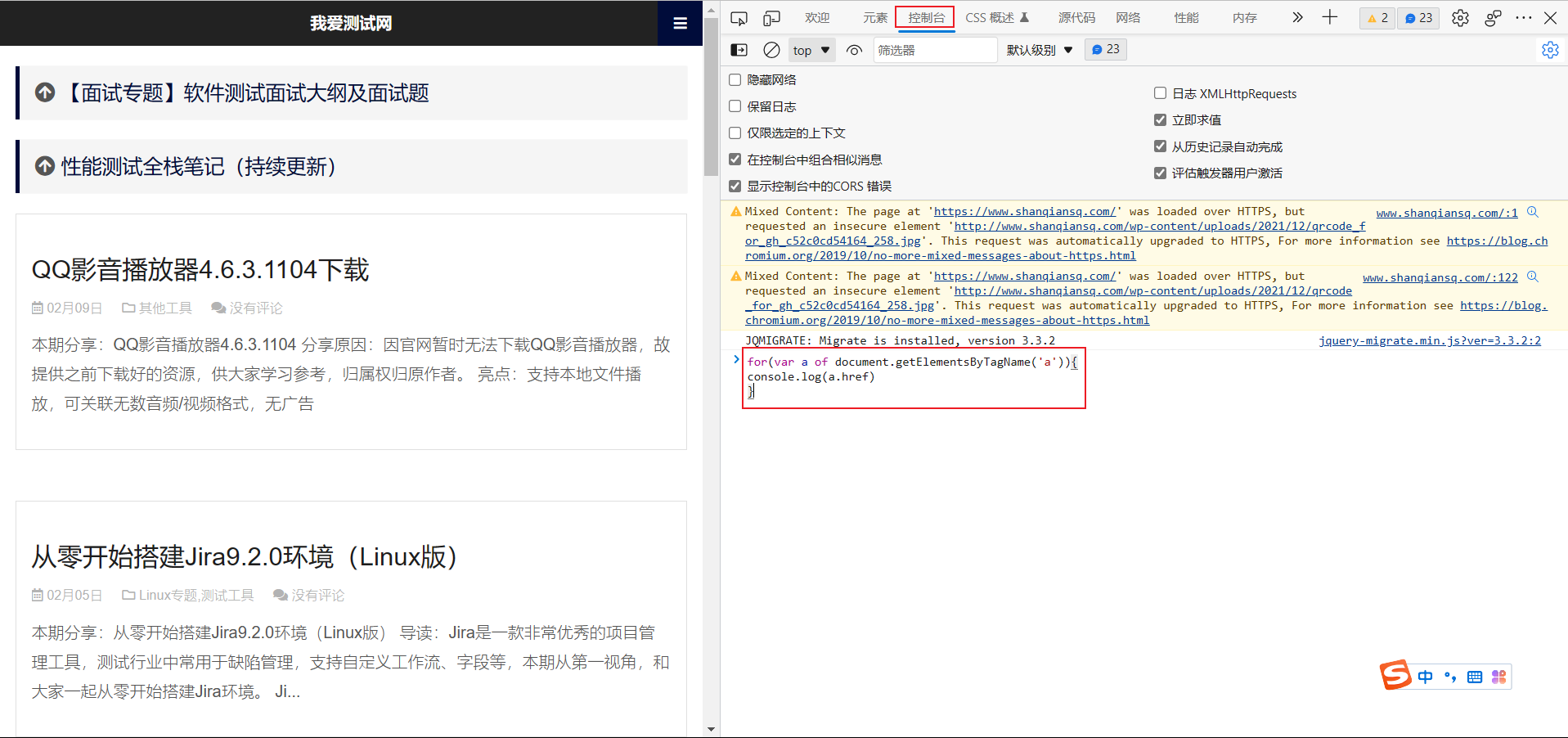
Task: Enable 日志 XMLHttpRequests checkbox
Action: click(x=1160, y=93)
